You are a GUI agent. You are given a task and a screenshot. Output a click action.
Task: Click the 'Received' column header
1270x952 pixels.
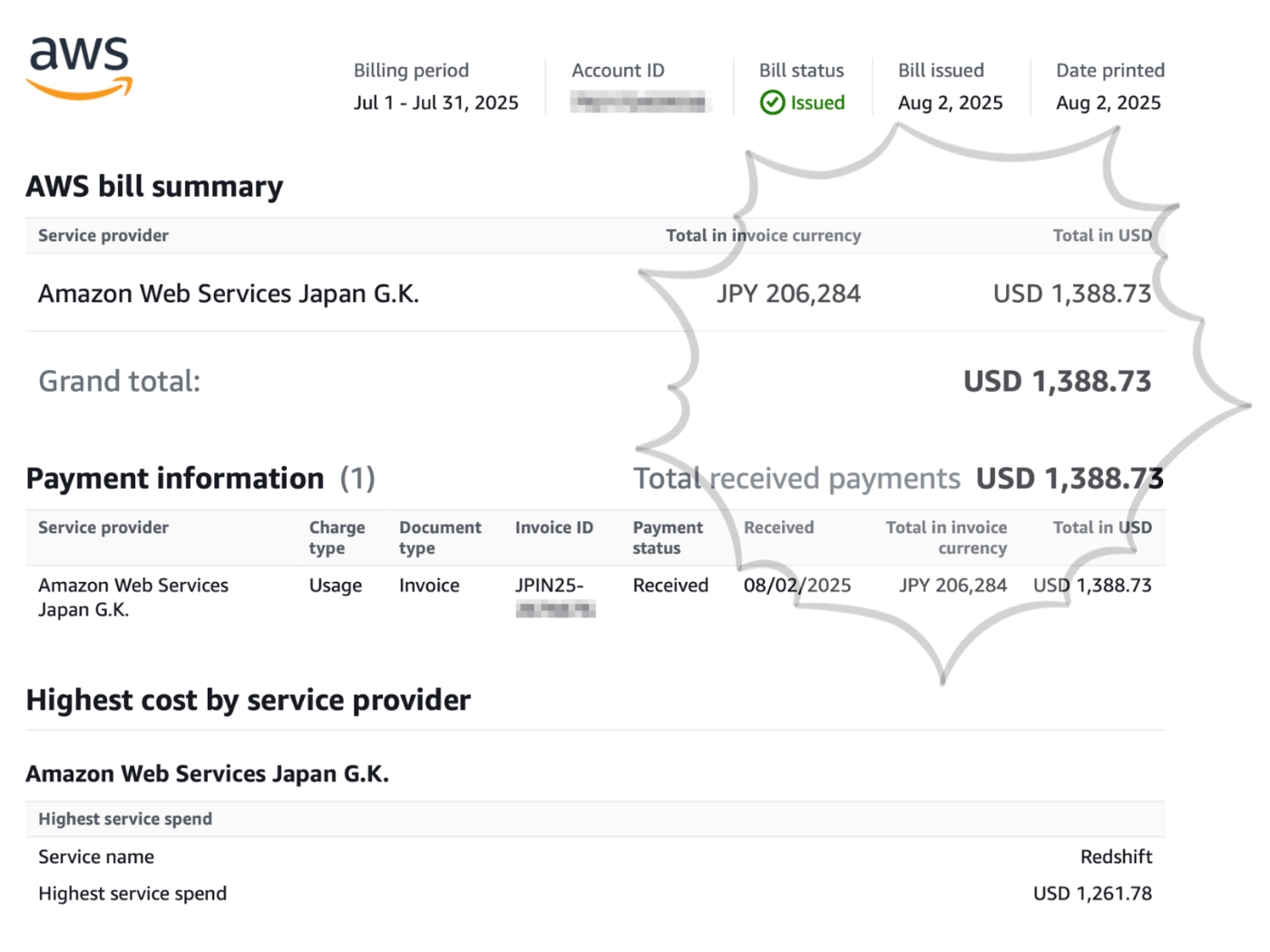coord(778,528)
